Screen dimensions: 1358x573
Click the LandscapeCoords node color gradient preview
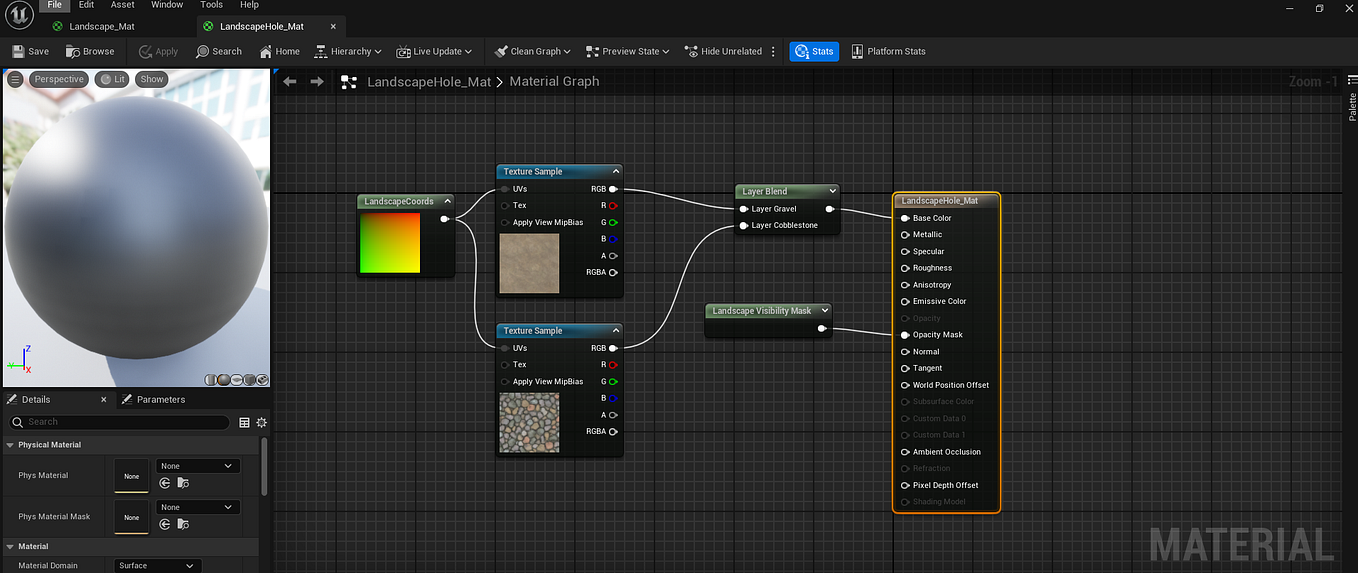390,243
